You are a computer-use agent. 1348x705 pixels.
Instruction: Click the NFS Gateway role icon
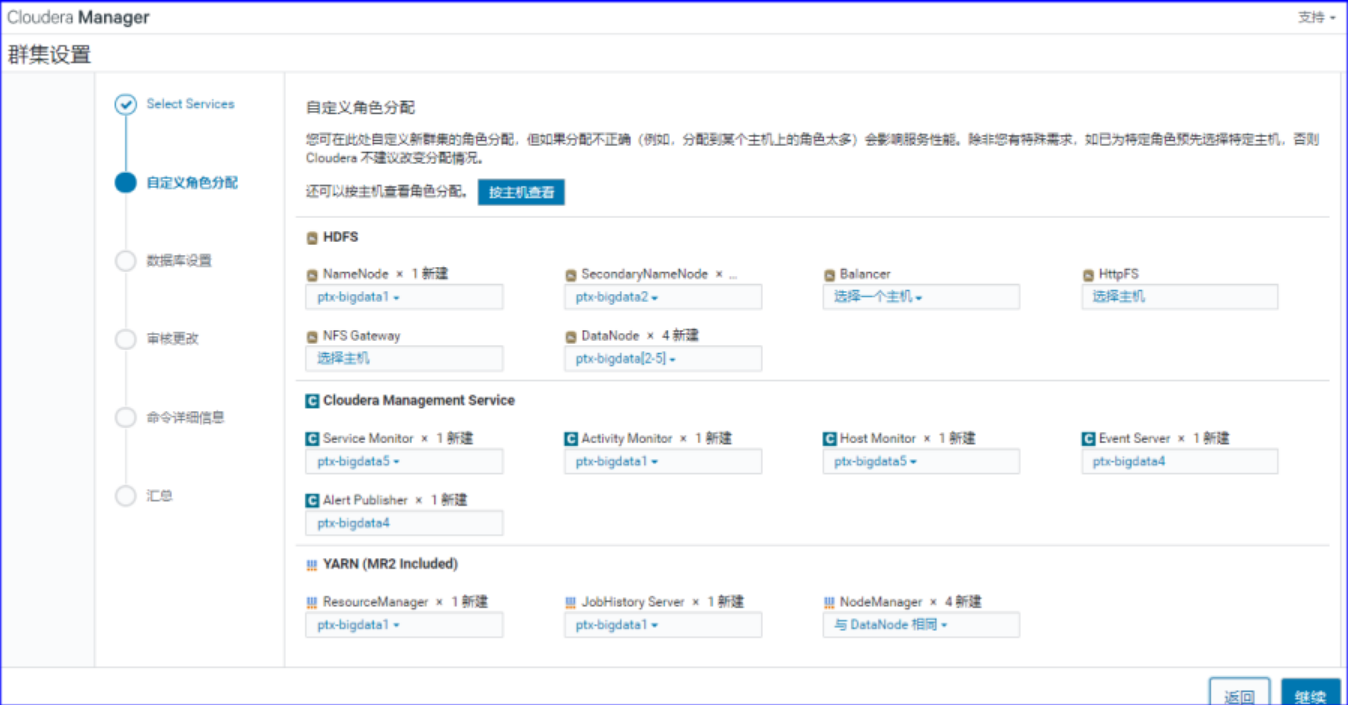tap(312, 336)
